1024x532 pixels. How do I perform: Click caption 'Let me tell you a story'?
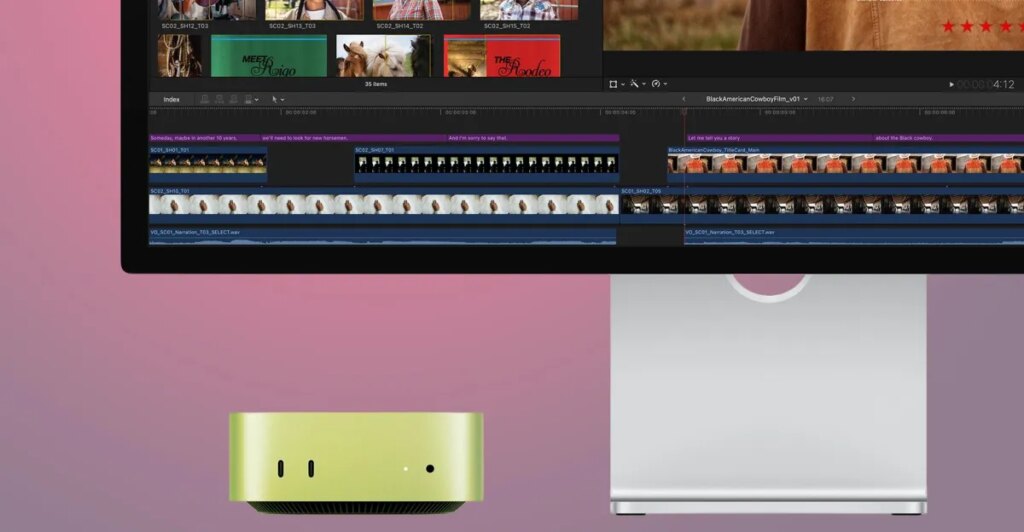tap(779, 138)
